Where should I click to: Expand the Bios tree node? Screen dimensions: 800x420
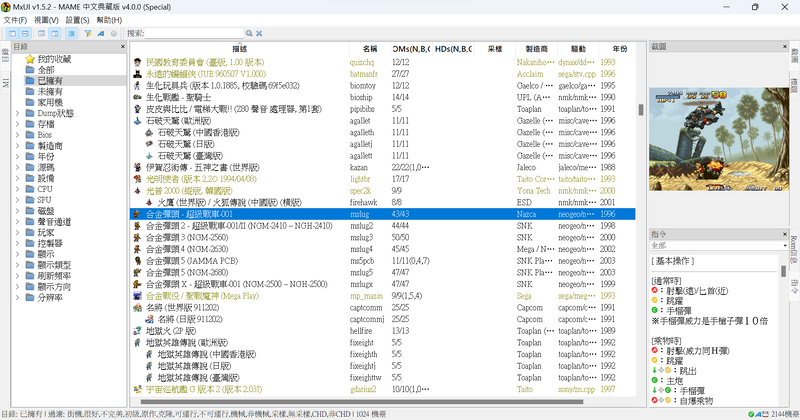(x=18, y=135)
